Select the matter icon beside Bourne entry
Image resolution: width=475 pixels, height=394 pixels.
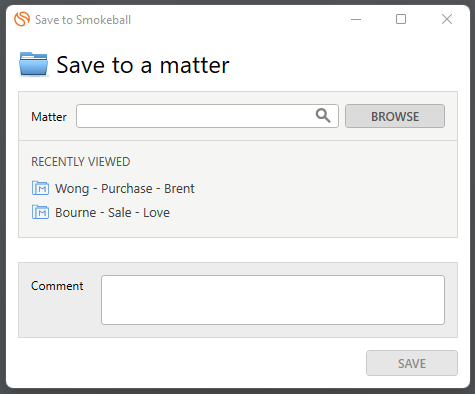(40, 212)
